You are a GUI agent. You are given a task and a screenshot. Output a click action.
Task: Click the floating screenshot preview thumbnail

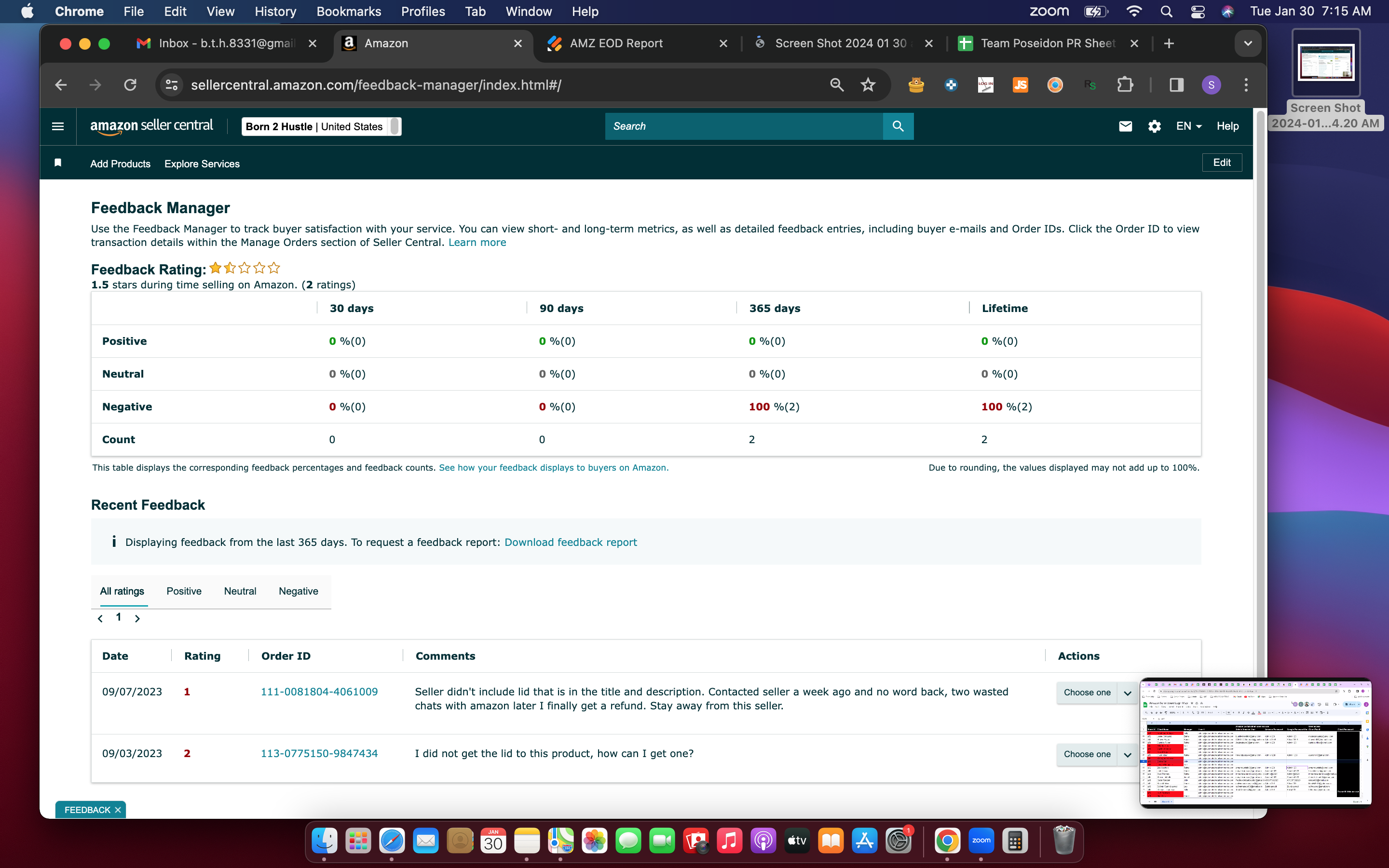1255,743
